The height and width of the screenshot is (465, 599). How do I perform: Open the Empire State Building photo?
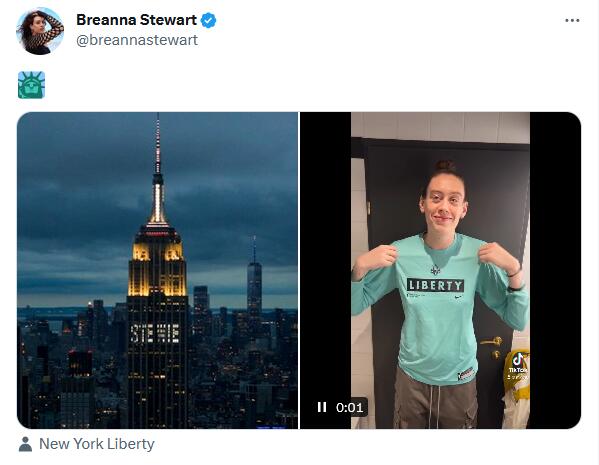157,270
